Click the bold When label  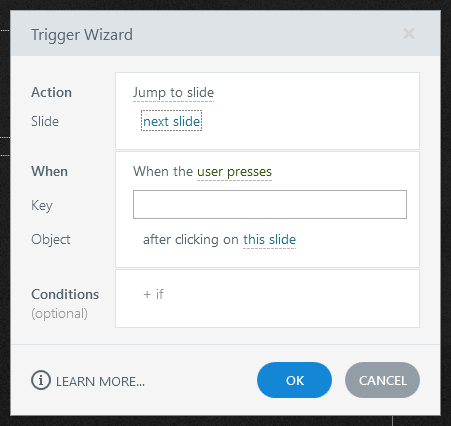(49, 171)
